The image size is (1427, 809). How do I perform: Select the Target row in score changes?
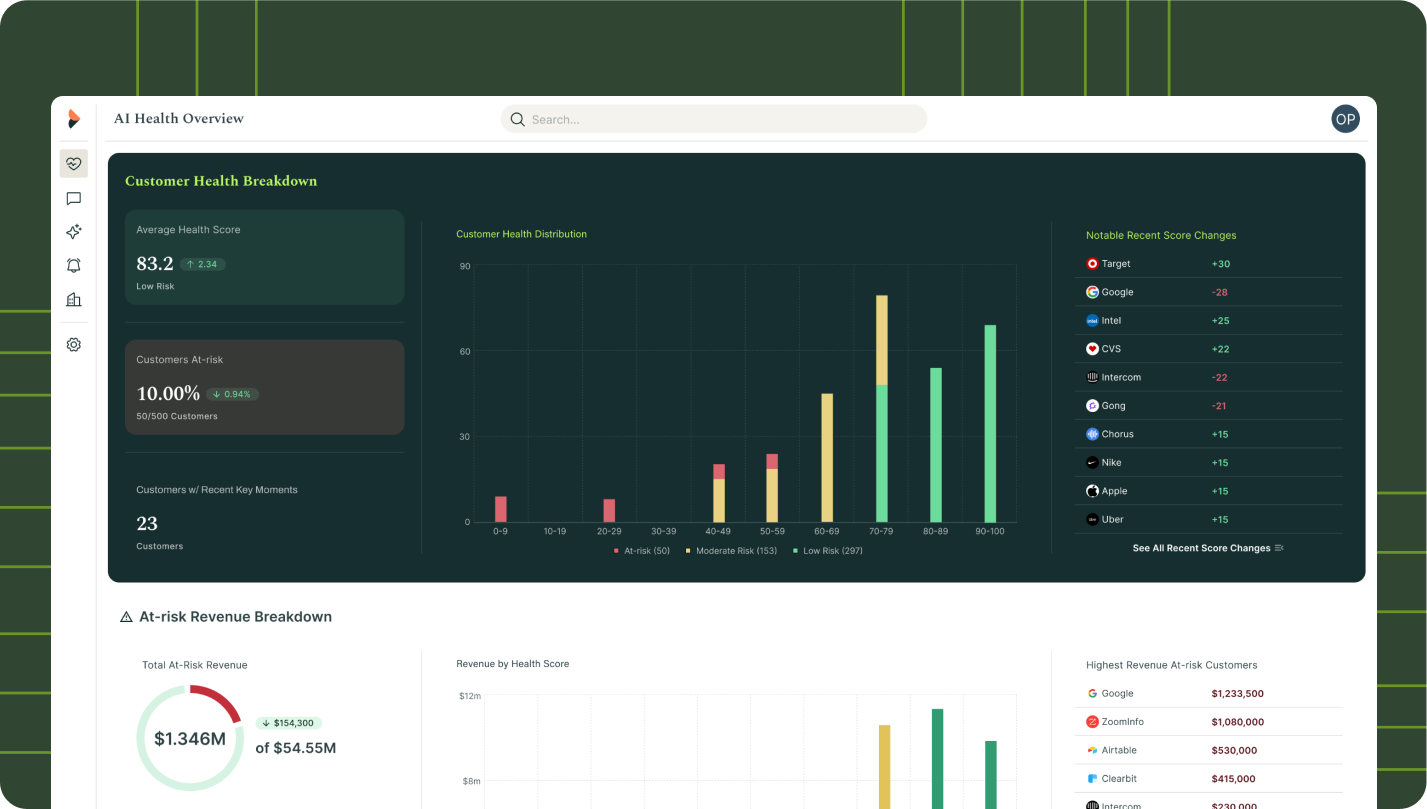pyautogui.click(x=1207, y=264)
